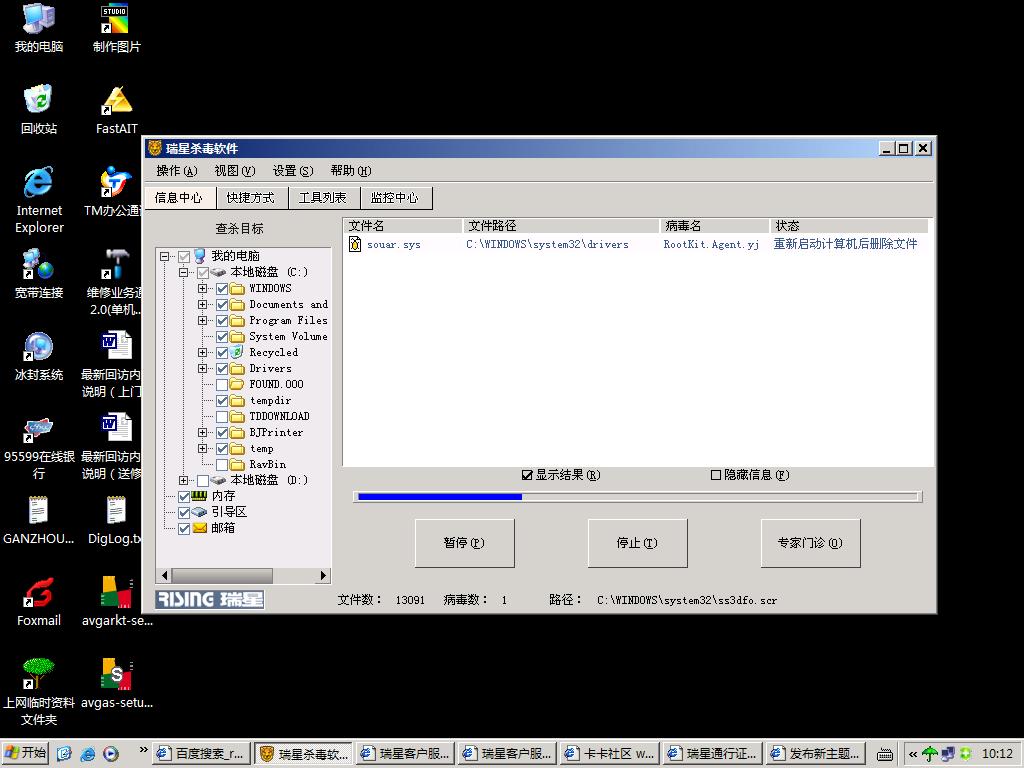Check the TDDOWNLOAD folder checkbox
Screen dimensions: 1024x768
(222, 417)
